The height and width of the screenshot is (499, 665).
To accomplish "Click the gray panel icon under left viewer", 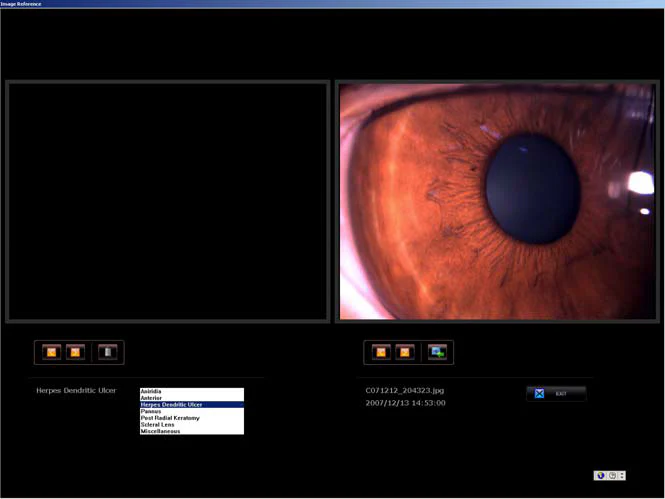I will (108, 352).
